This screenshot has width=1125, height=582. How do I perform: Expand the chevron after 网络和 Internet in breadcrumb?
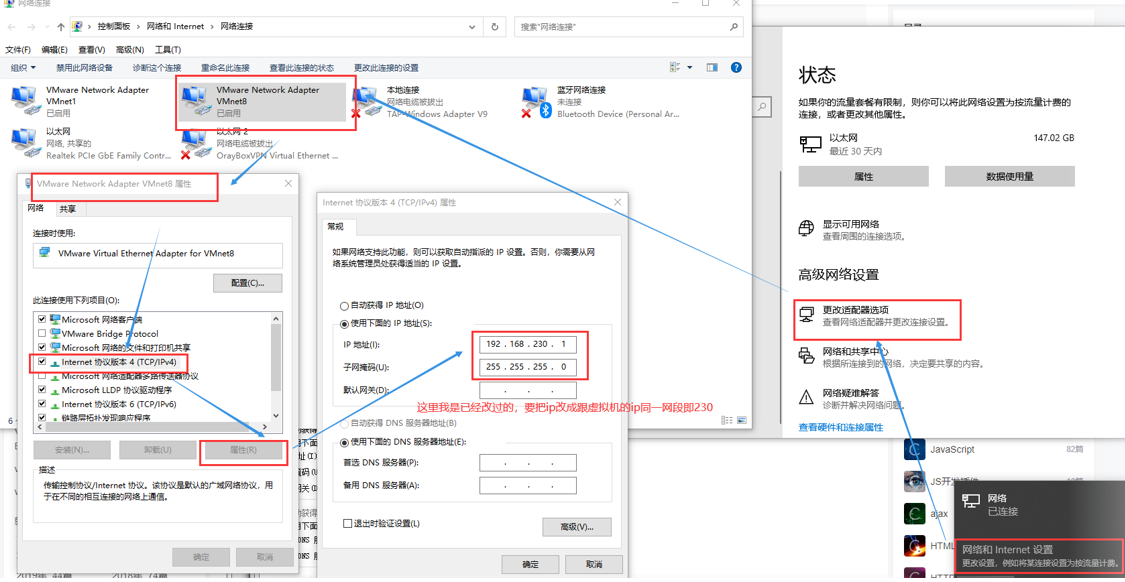(212, 27)
